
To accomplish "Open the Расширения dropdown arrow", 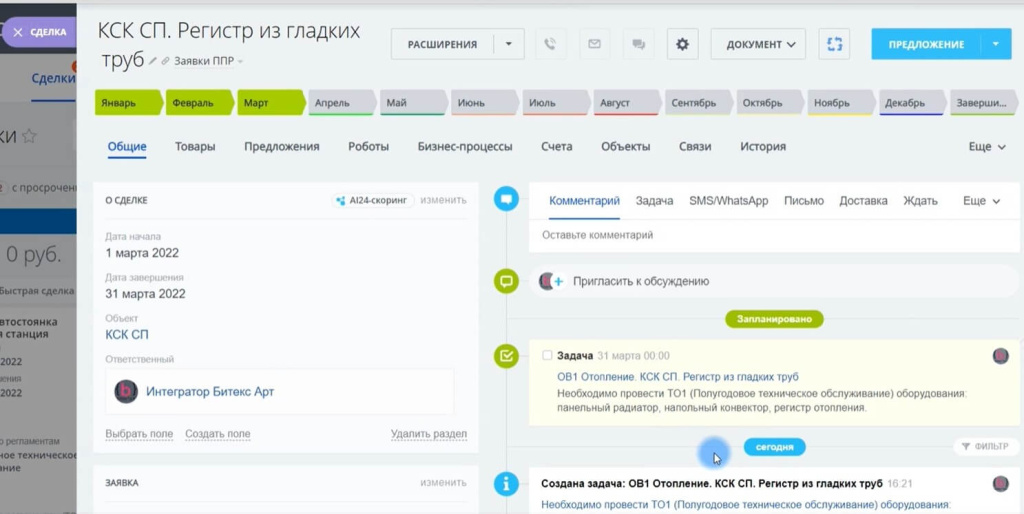I will (509, 44).
